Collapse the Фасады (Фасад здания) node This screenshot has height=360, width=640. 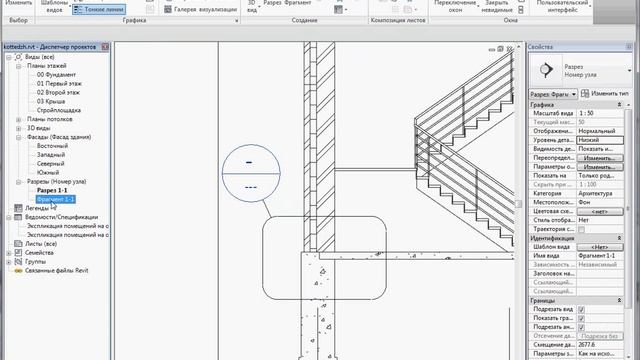tap(18, 138)
